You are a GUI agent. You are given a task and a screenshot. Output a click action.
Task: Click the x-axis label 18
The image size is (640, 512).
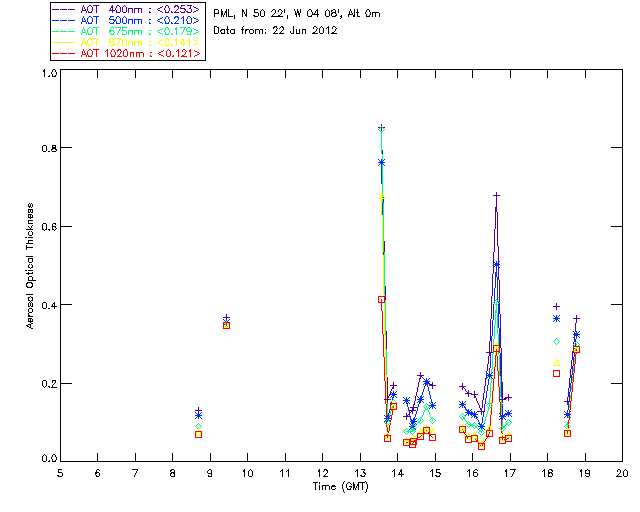(547, 473)
